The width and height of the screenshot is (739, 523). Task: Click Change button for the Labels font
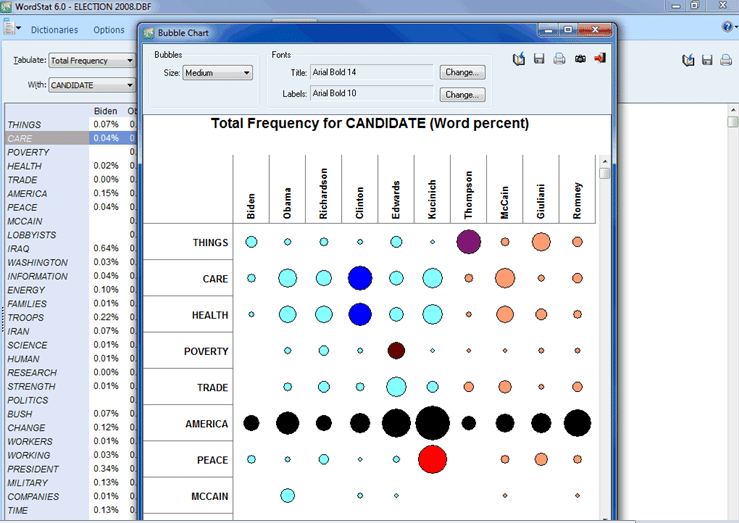click(x=463, y=94)
